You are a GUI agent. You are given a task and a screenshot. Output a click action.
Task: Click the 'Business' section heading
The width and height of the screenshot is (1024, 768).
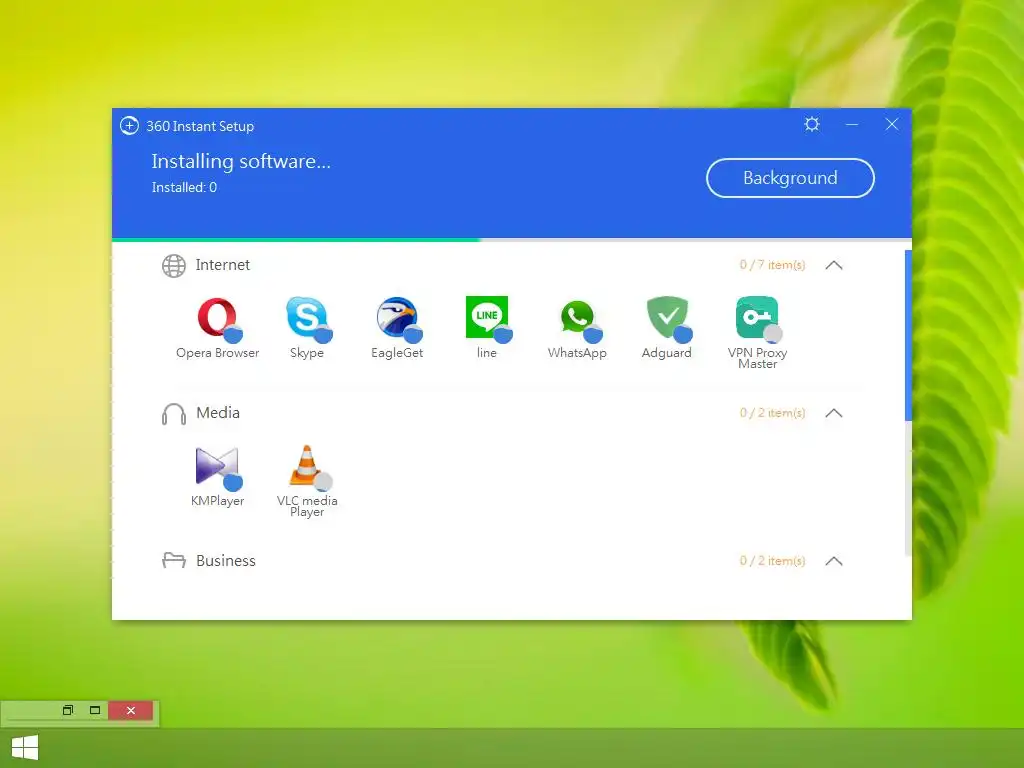226,561
